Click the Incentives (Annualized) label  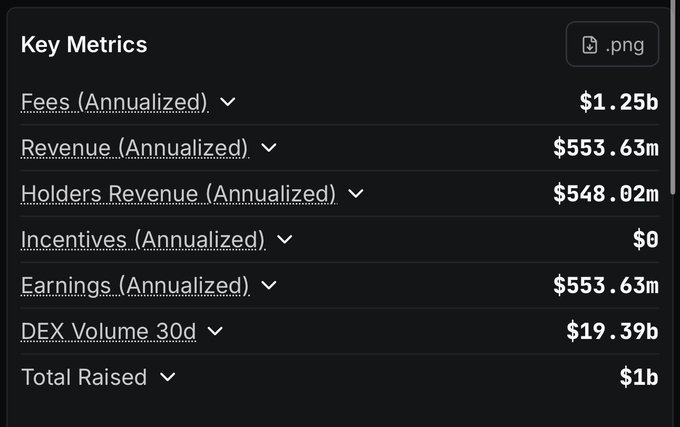[x=143, y=240]
